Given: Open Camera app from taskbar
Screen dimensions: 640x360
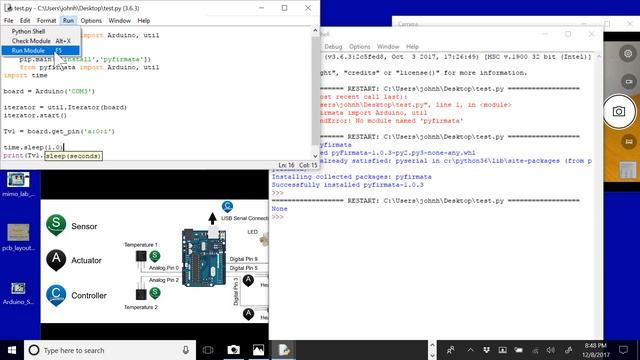Looking at the screenshot, I should tap(233, 350).
